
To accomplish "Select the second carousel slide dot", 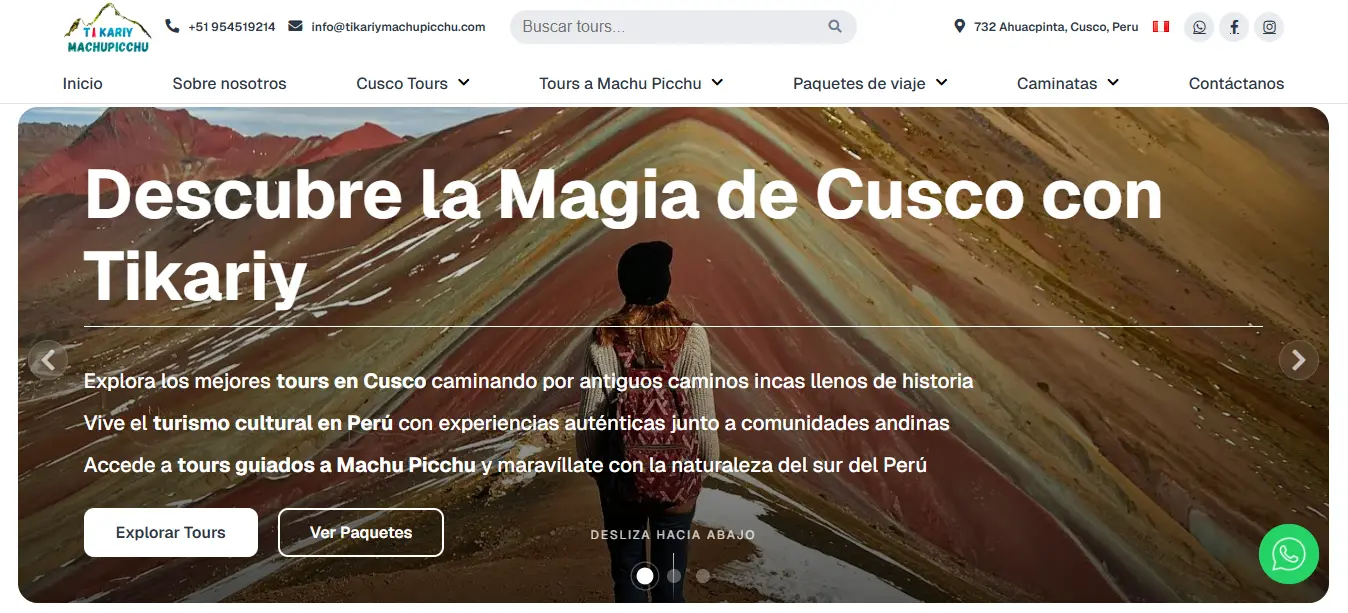I will pyautogui.click(x=674, y=576).
